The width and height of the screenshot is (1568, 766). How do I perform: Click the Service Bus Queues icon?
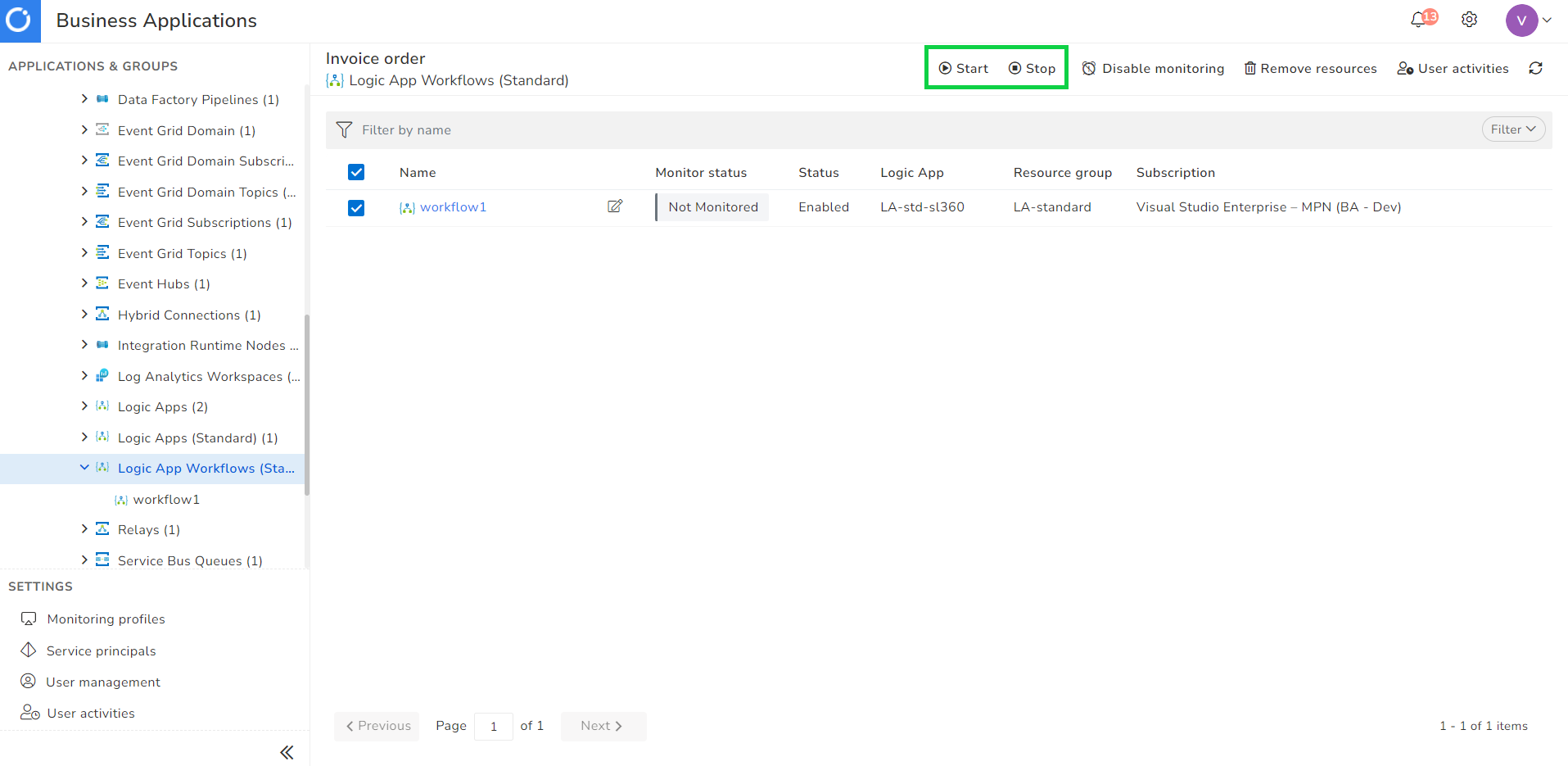(102, 560)
